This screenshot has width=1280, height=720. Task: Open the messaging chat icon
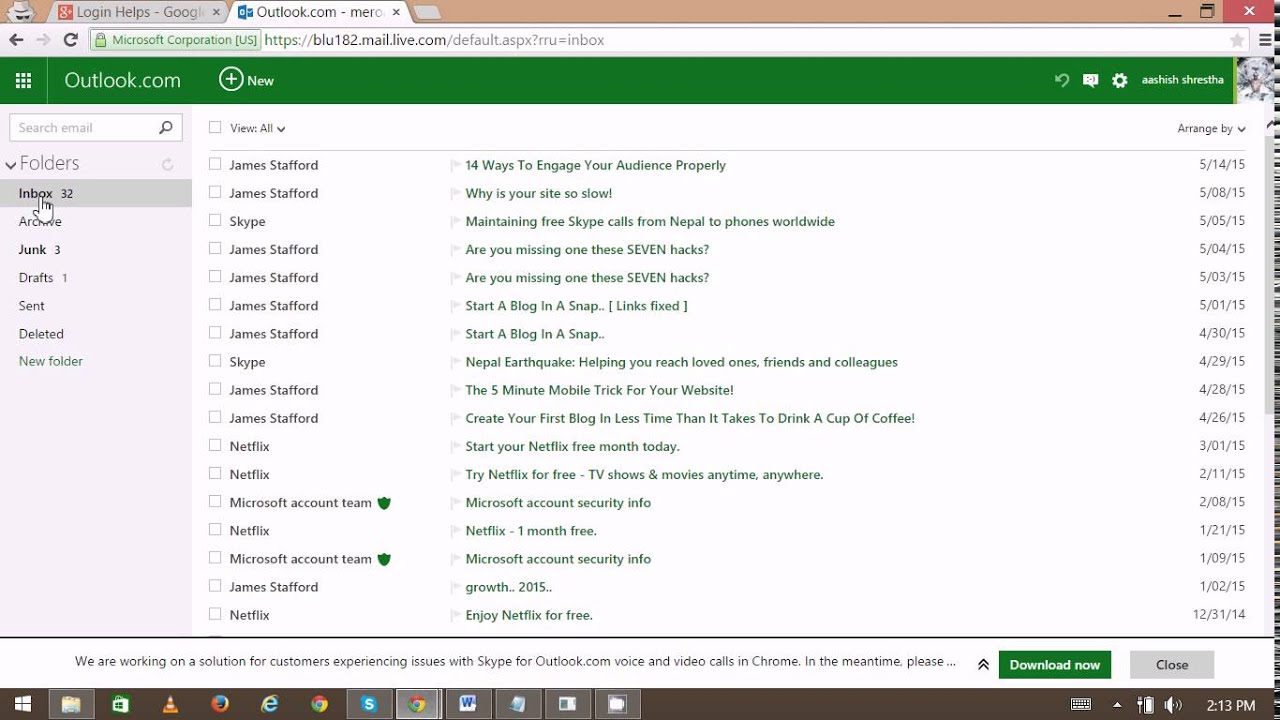tap(1090, 81)
